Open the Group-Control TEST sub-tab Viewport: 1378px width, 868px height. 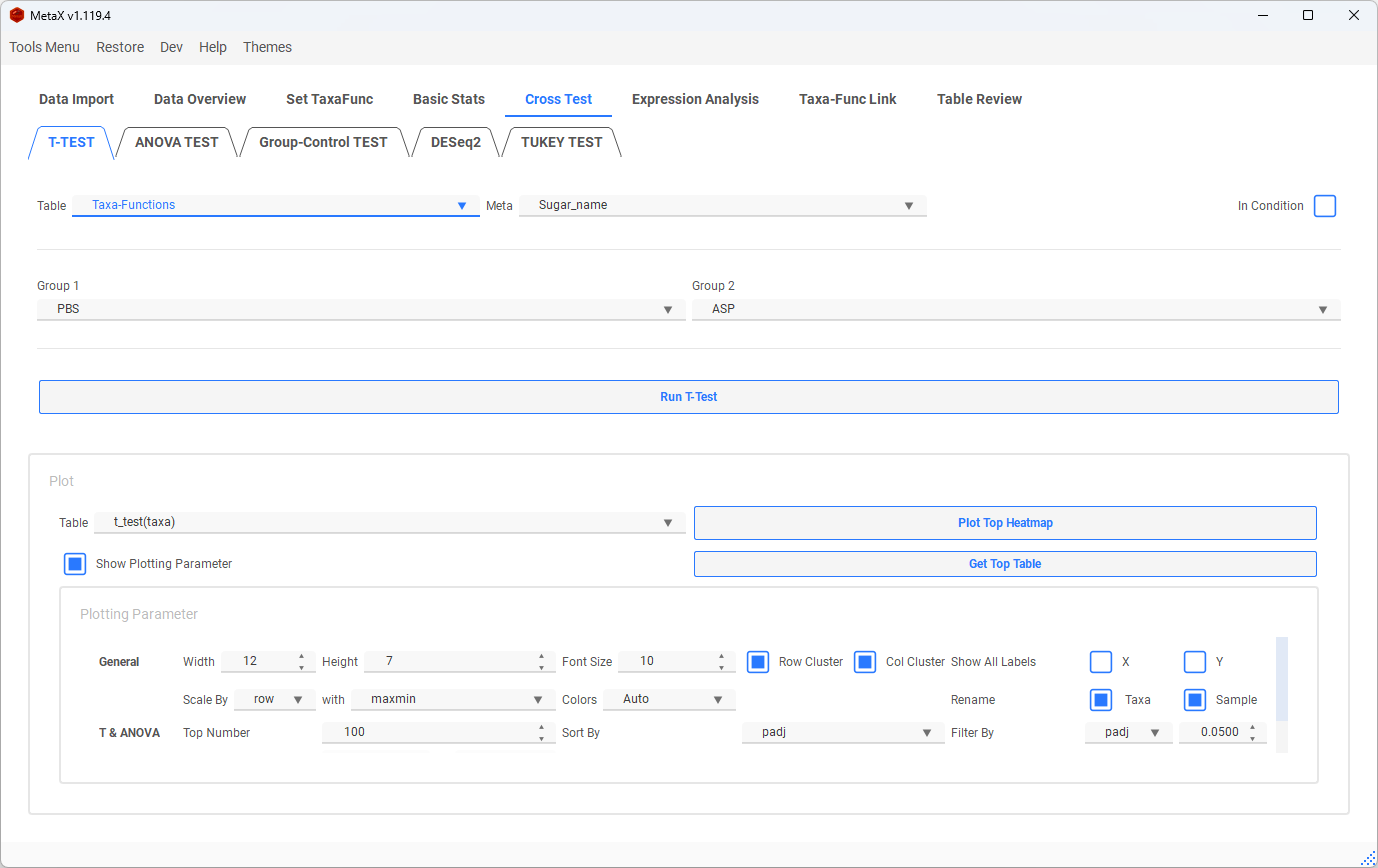pos(323,142)
